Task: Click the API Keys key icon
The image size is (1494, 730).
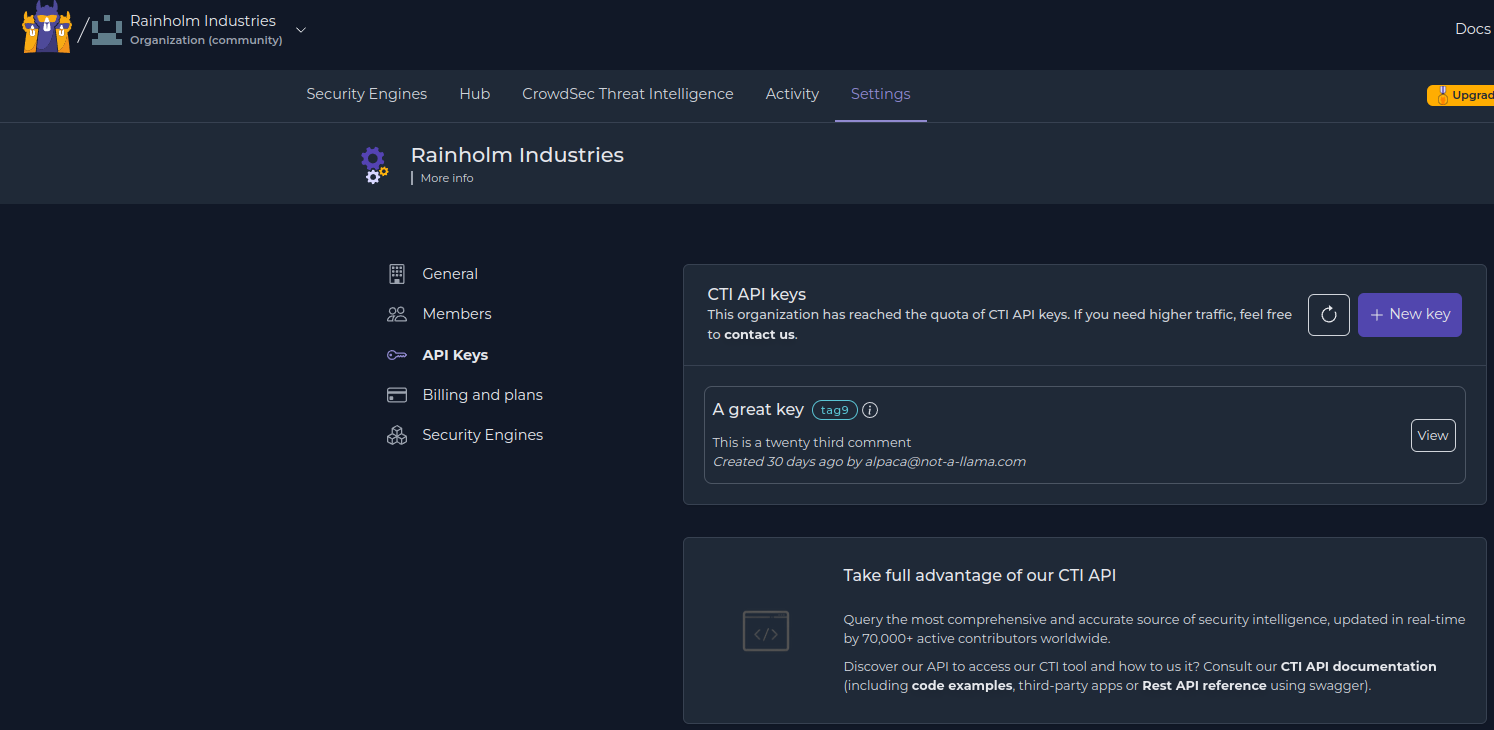Action: click(x=397, y=355)
